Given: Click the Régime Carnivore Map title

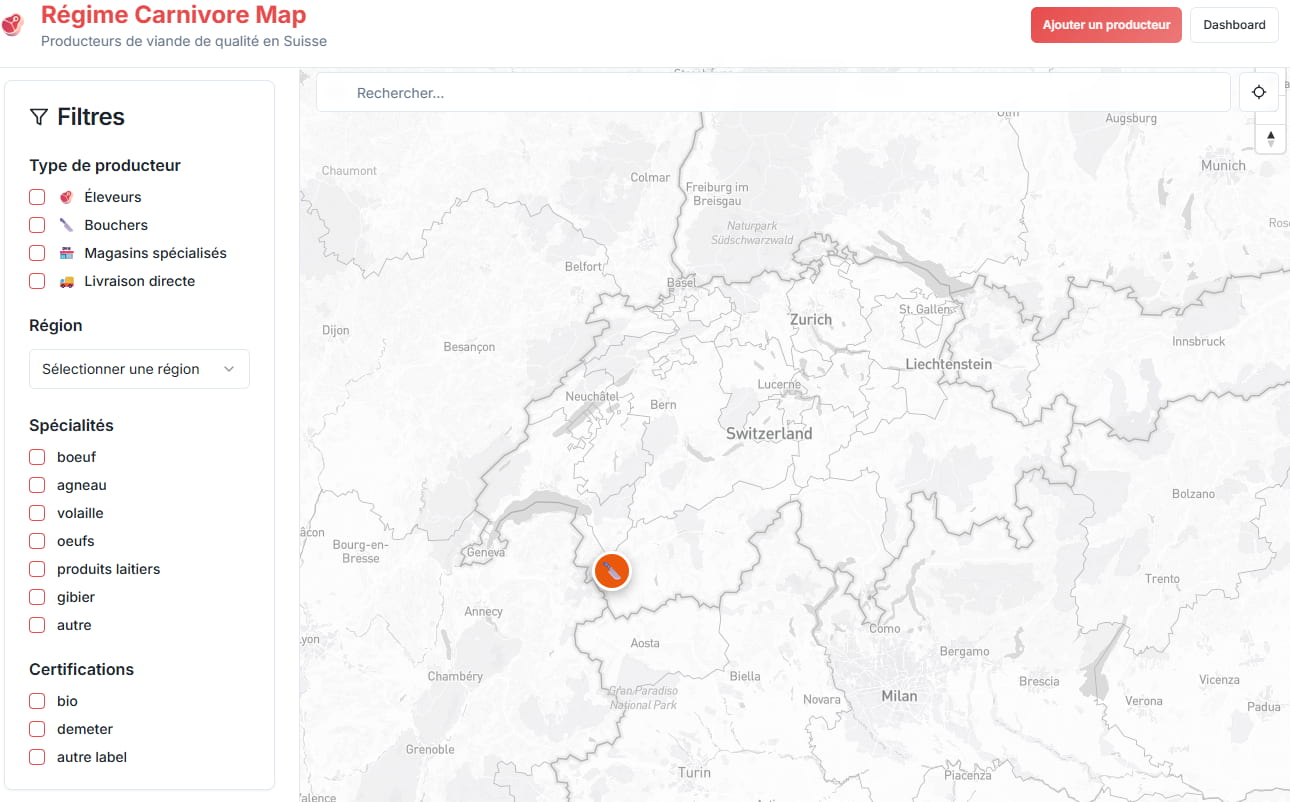Looking at the screenshot, I should click(x=173, y=15).
